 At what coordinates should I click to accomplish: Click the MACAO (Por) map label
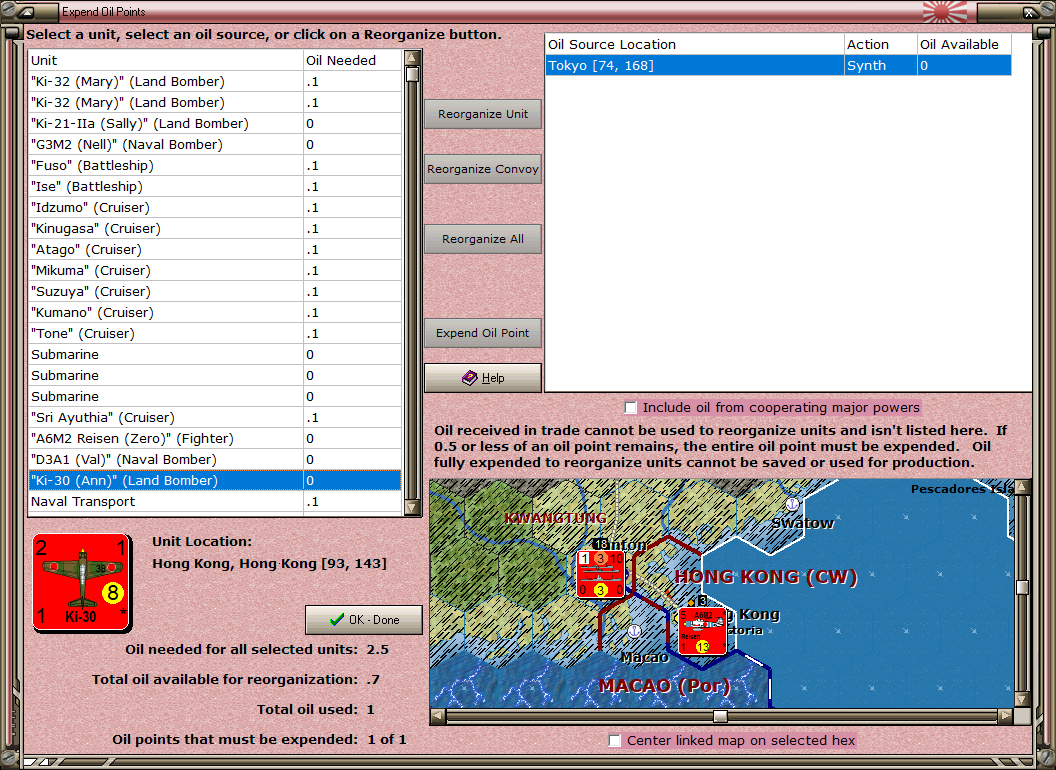click(x=665, y=686)
